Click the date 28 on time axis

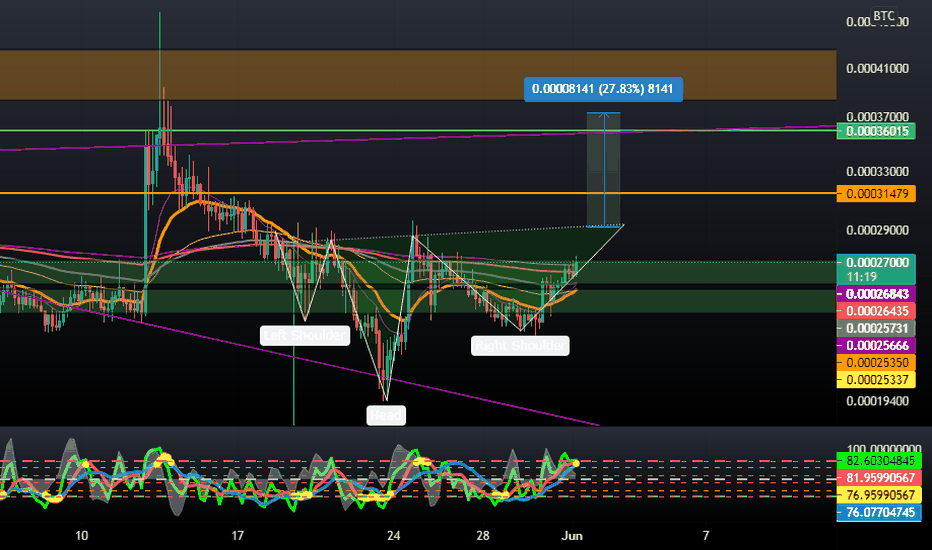tap(483, 536)
